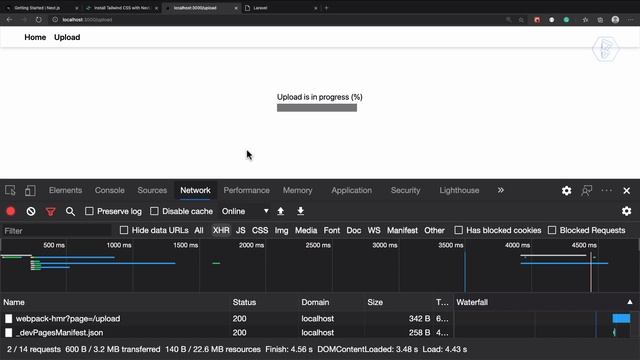Filter requests by Media

coord(306,230)
